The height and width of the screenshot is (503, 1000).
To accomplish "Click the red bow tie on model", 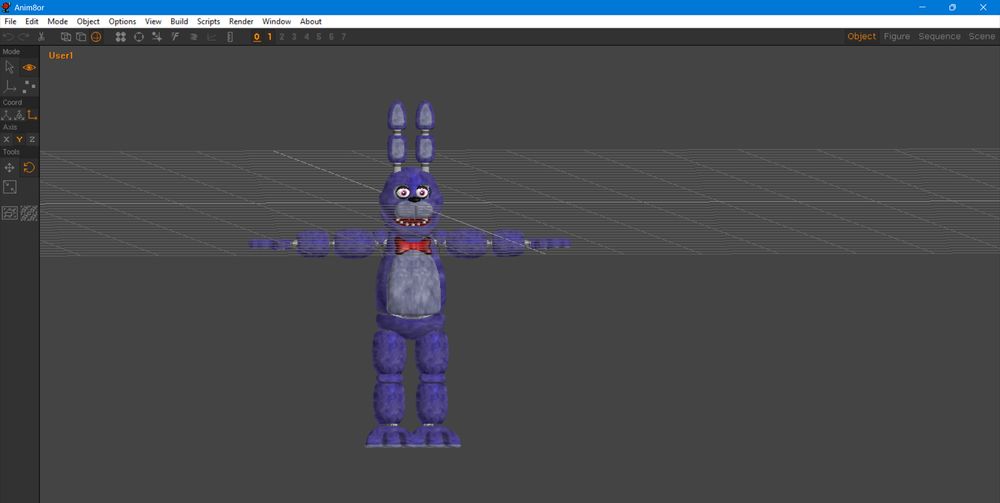I will pos(413,245).
